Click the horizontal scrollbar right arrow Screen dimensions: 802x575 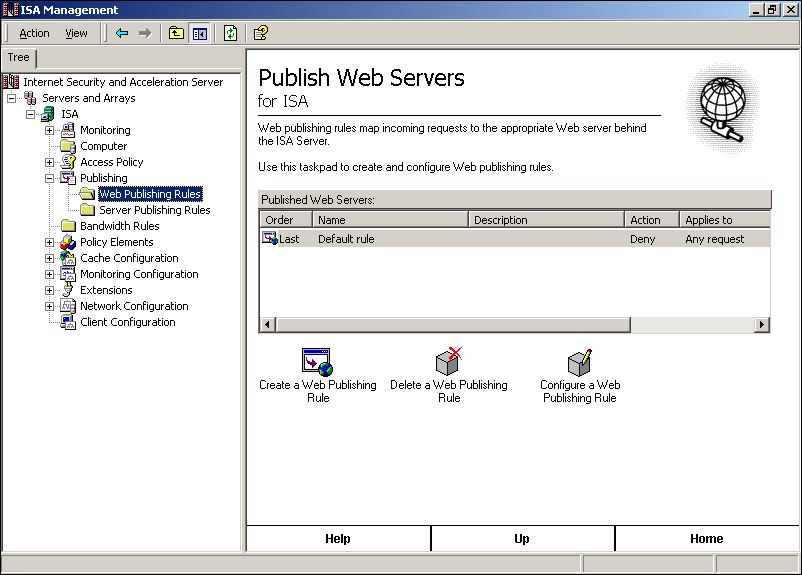762,325
